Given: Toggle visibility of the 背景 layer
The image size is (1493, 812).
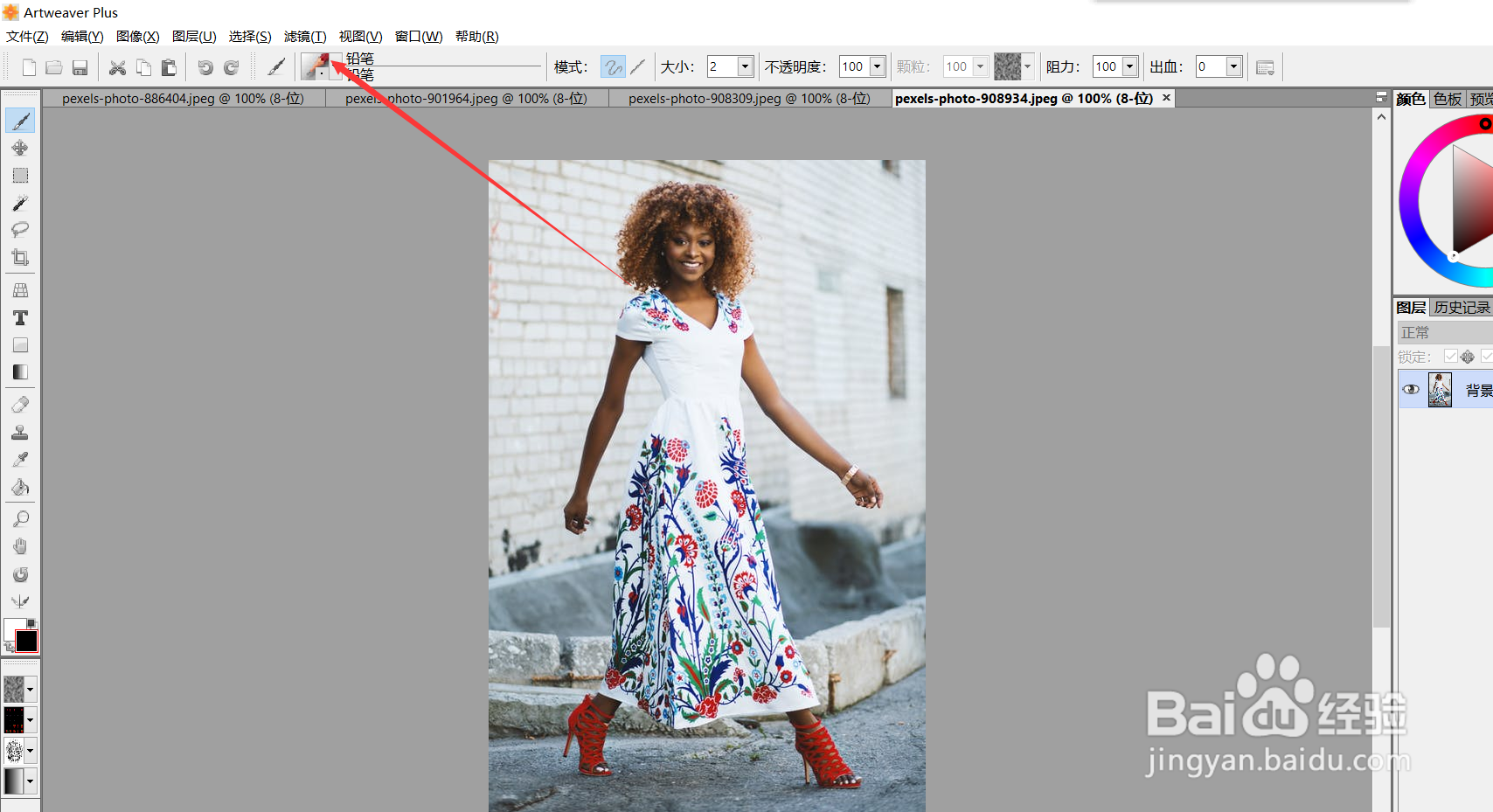Looking at the screenshot, I should pos(1411,390).
